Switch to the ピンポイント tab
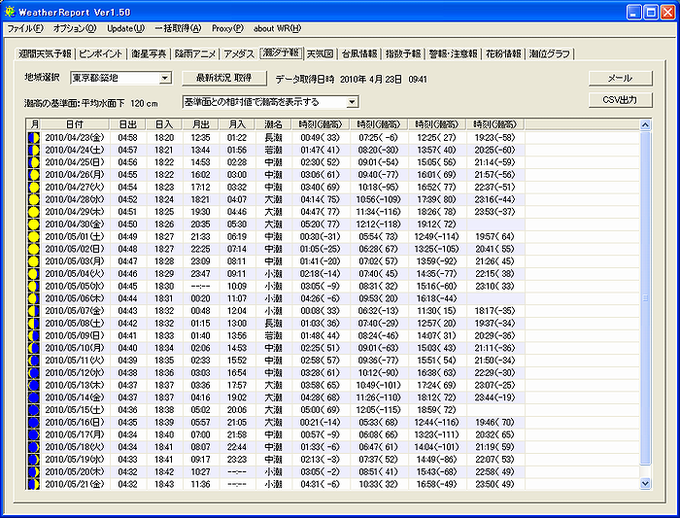The height and width of the screenshot is (518, 680). (x=101, y=54)
